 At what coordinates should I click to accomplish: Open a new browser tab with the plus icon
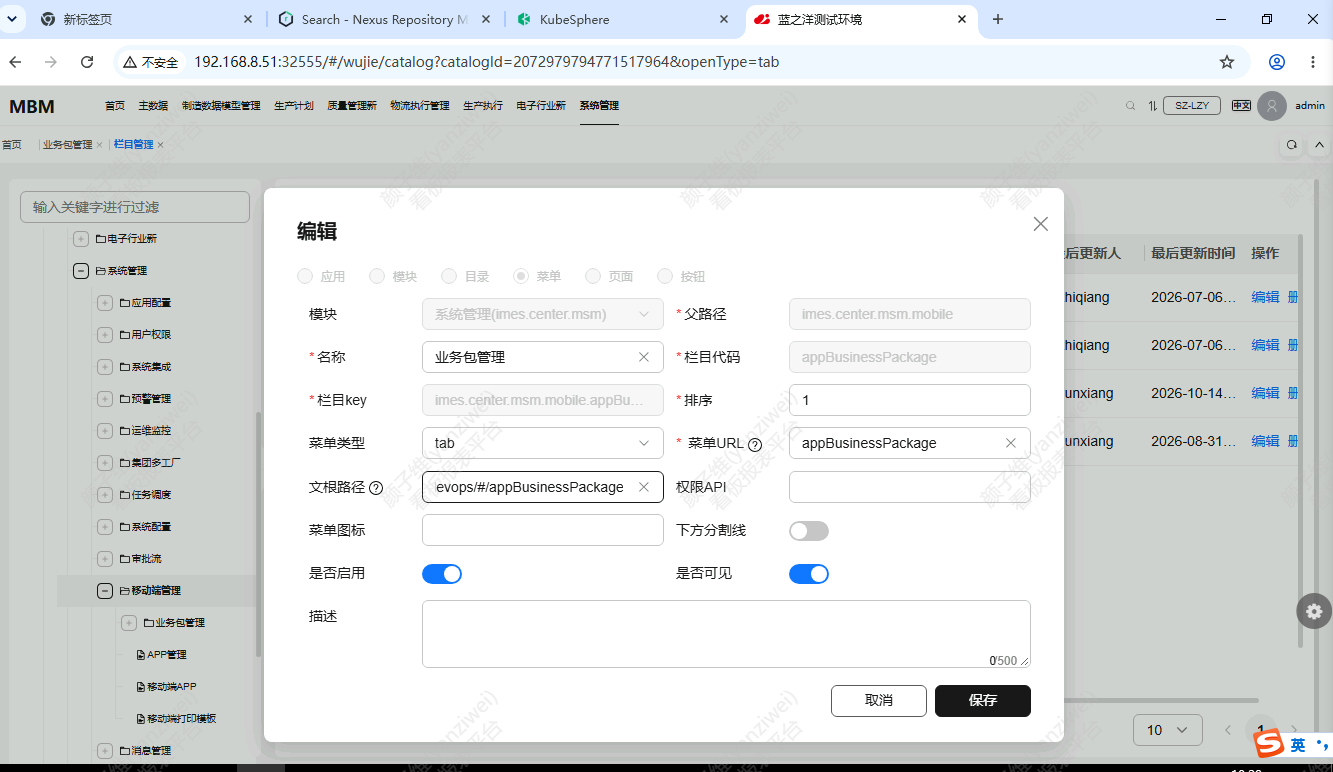(x=998, y=19)
